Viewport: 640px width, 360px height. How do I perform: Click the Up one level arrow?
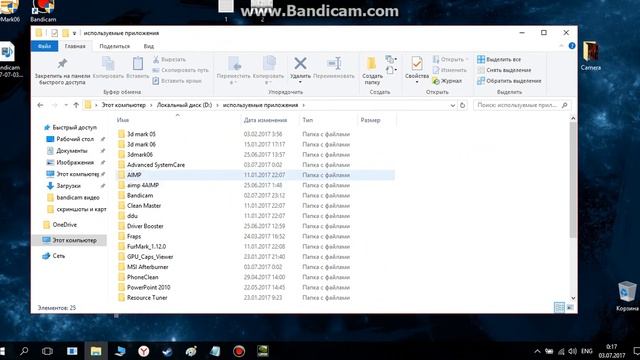coord(76,105)
